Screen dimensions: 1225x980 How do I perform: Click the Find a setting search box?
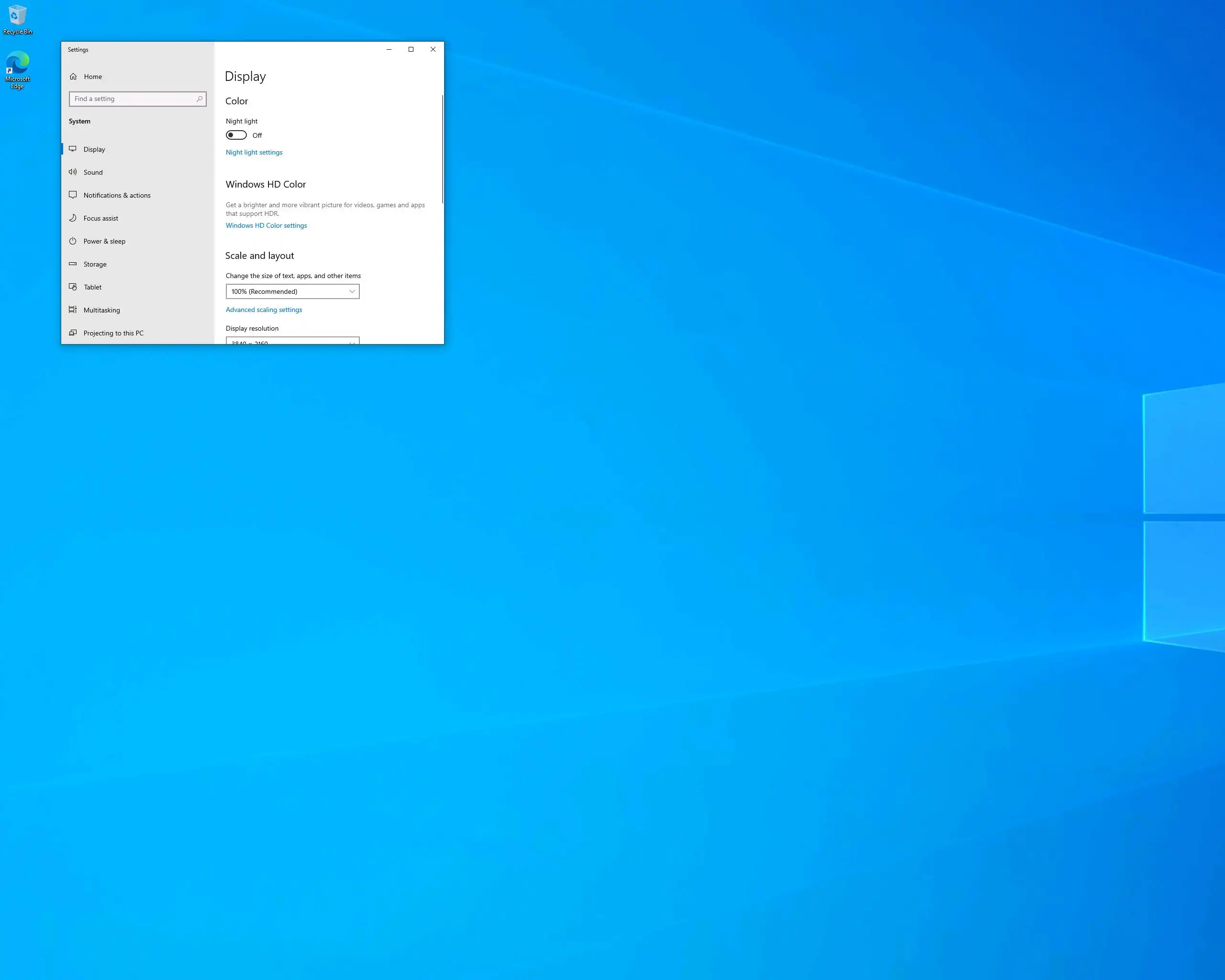134,99
